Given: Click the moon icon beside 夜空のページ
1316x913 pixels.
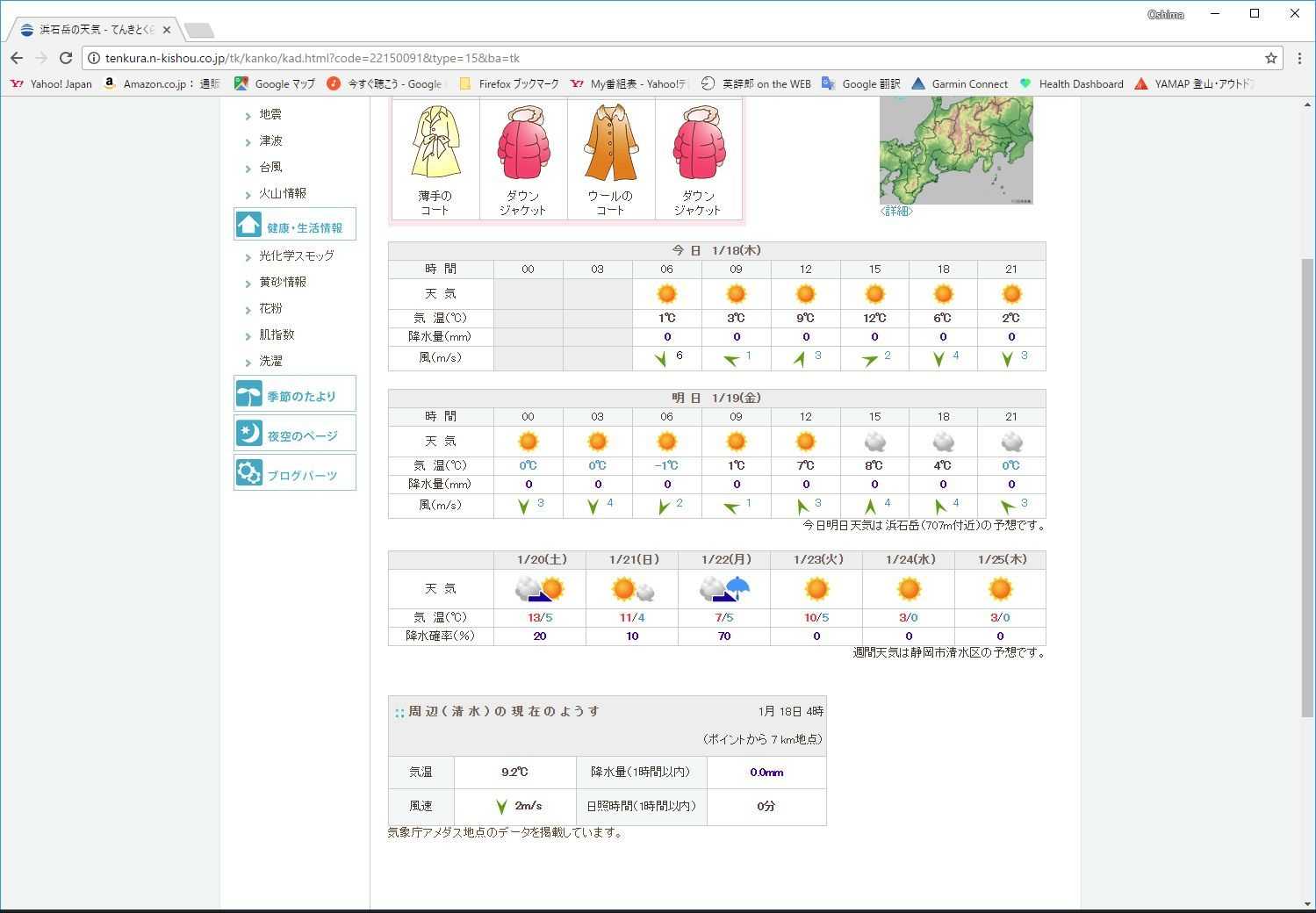Looking at the screenshot, I should tap(248, 434).
